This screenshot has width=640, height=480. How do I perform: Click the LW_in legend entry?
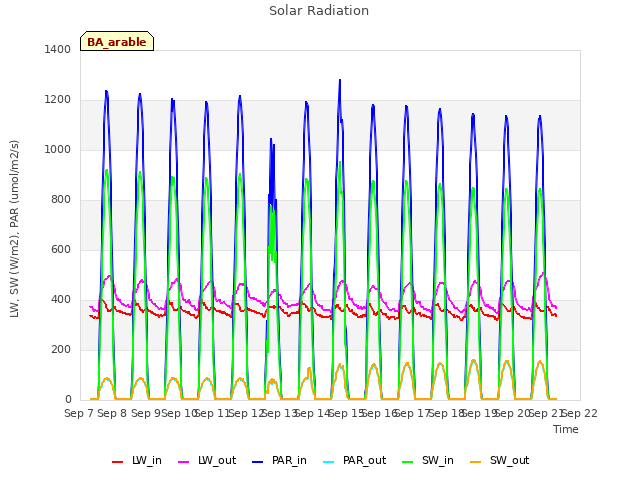tap(137, 461)
